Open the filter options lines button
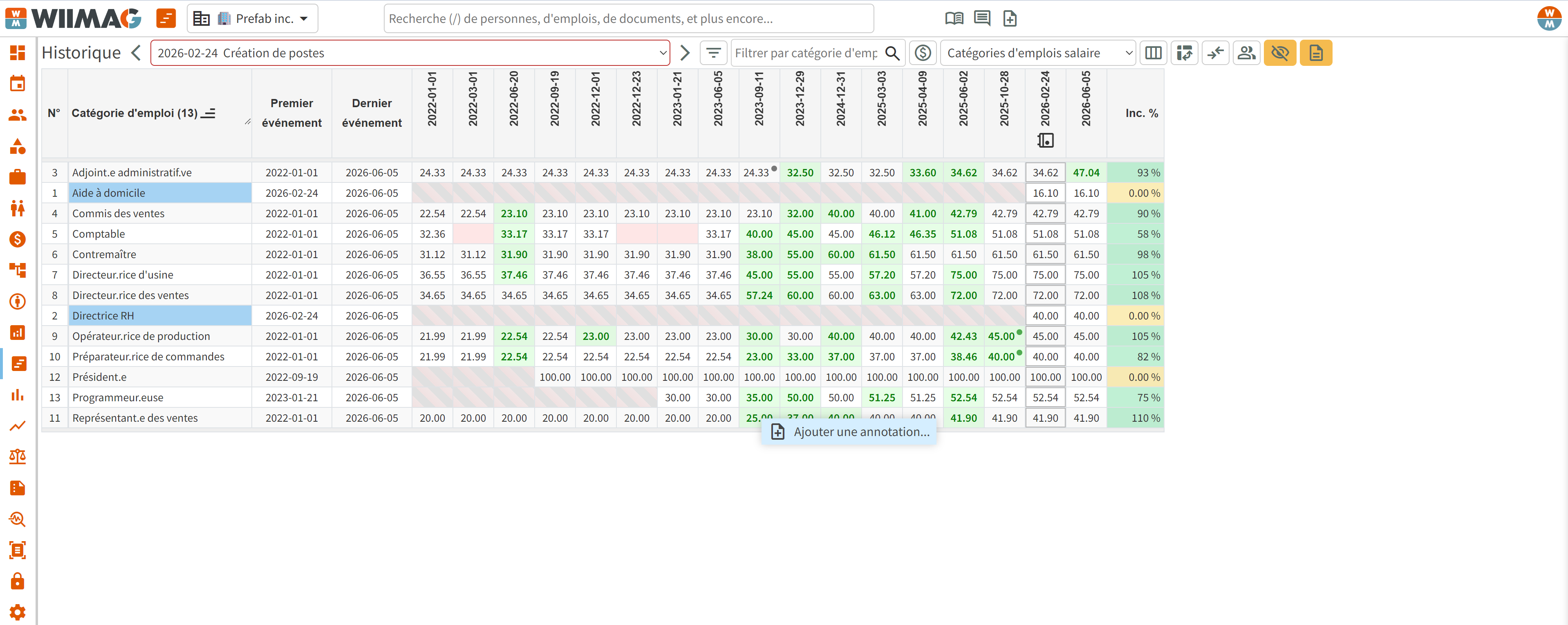This screenshot has height=625, width=1568. pyautogui.click(x=713, y=53)
